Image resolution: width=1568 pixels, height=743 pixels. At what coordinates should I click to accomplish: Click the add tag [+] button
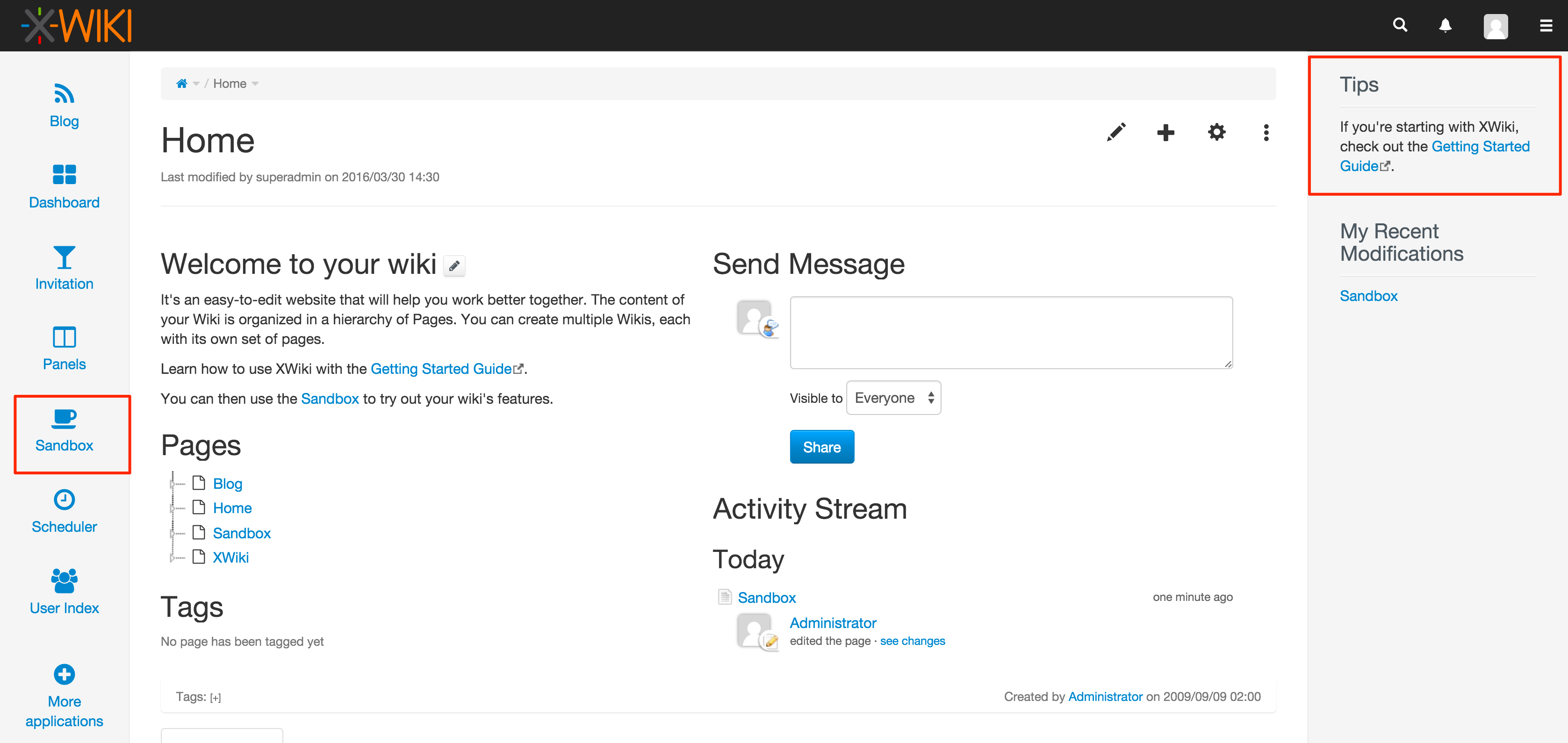tap(216, 697)
